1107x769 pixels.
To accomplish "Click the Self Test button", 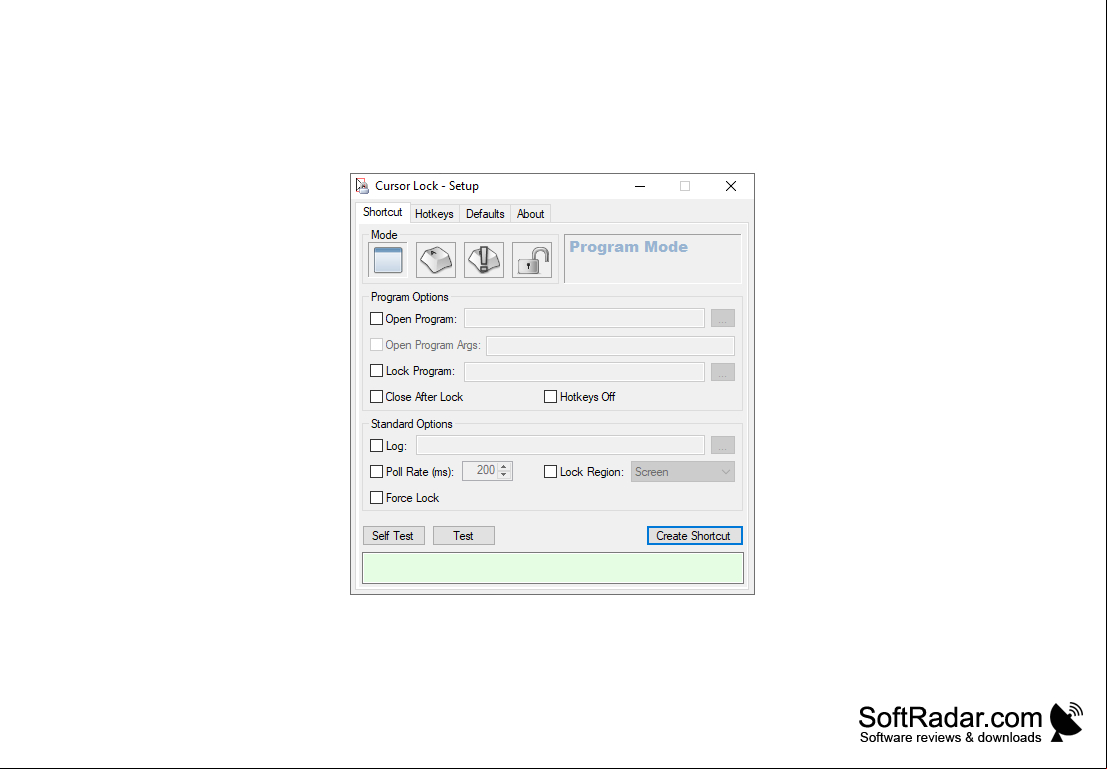I will (393, 536).
